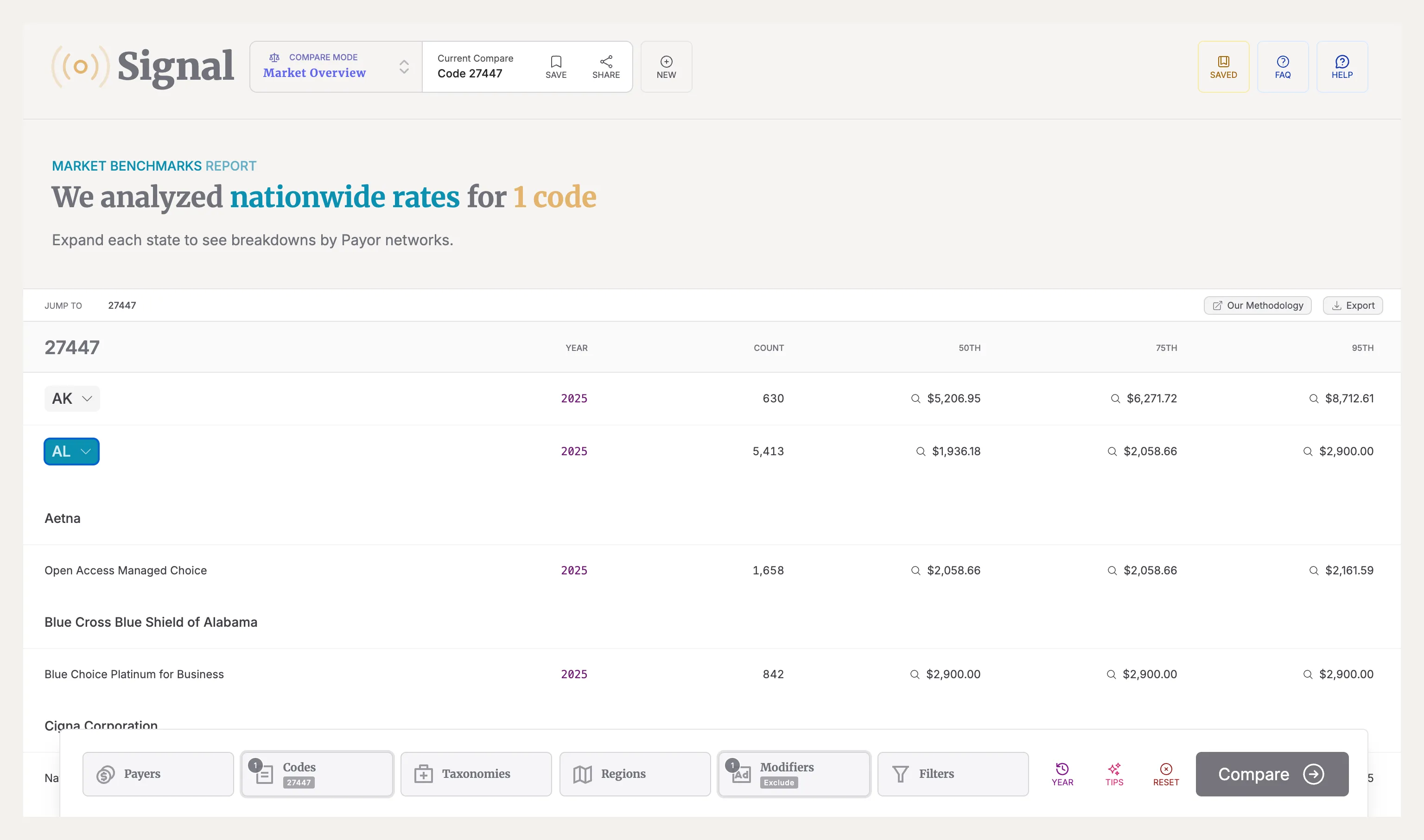The image size is (1424, 840).
Task: Show Tips sparkle icon
Action: click(x=1114, y=769)
